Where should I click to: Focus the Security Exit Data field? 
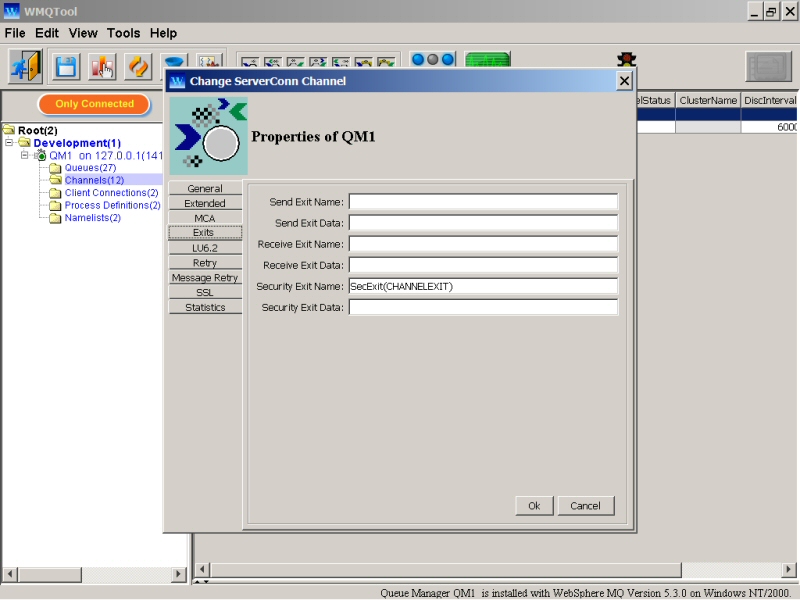(483, 307)
